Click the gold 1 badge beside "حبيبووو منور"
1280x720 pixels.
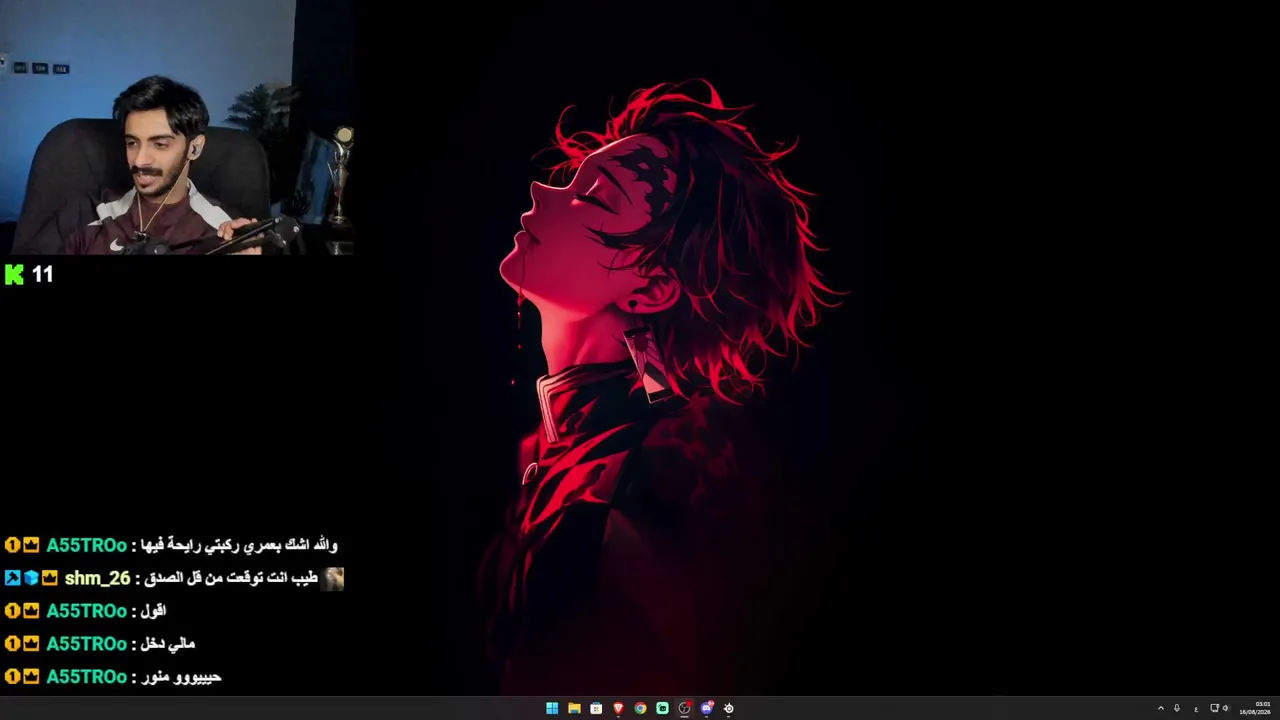[12, 677]
